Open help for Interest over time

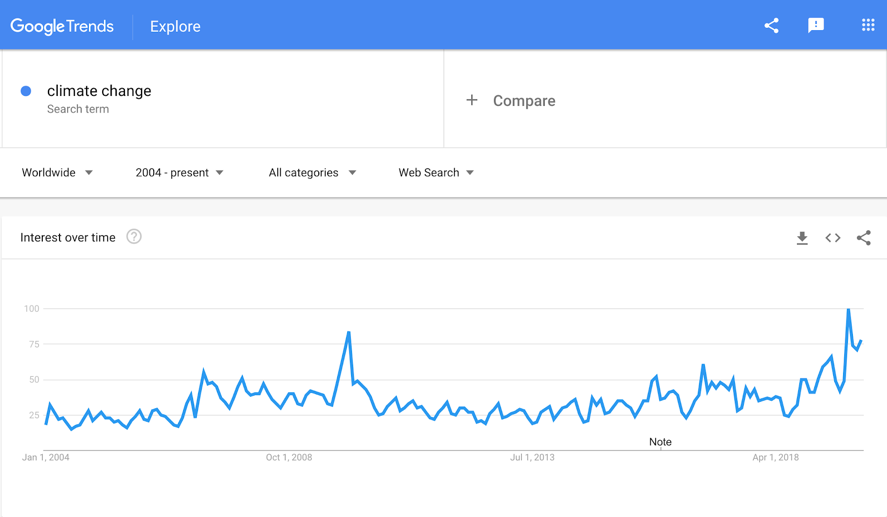[x=134, y=237]
